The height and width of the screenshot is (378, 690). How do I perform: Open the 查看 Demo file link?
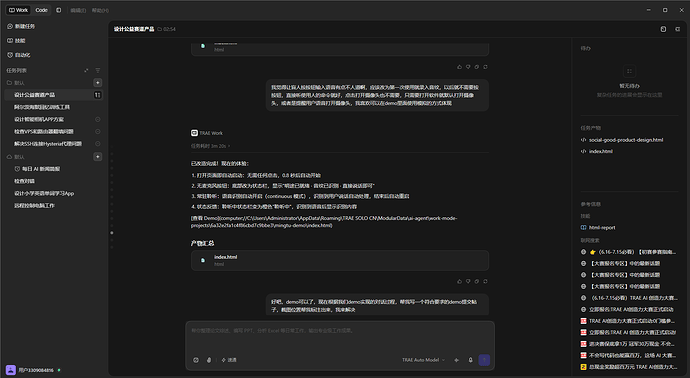[323, 222]
